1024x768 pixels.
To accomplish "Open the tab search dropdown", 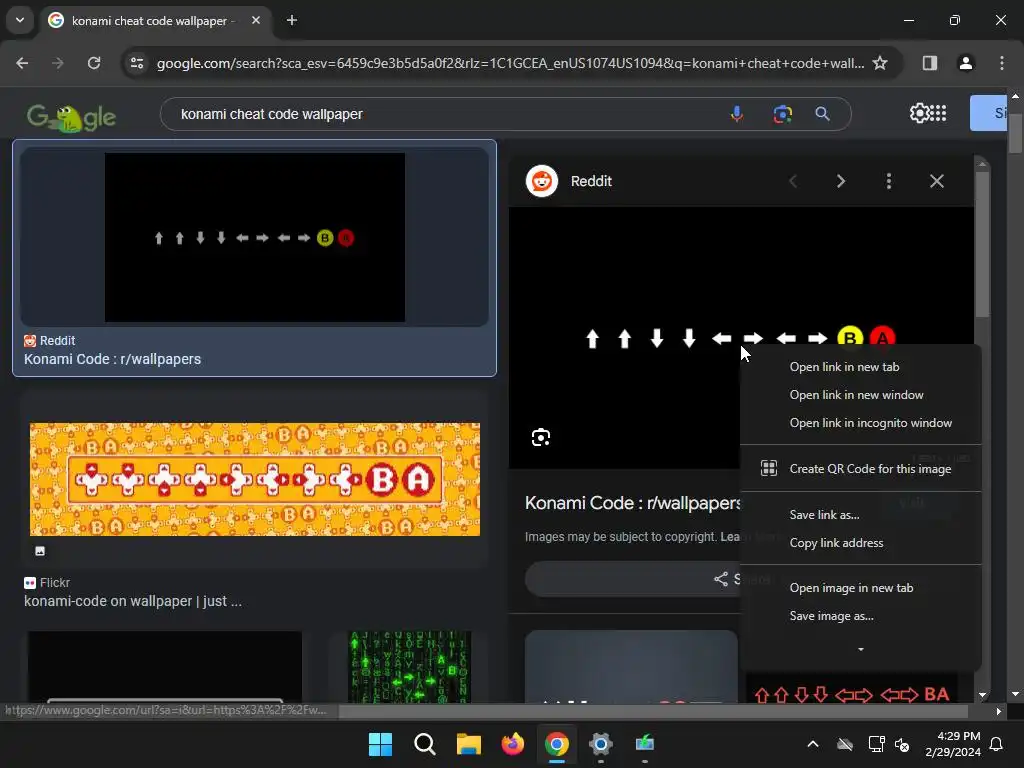I will [20, 20].
